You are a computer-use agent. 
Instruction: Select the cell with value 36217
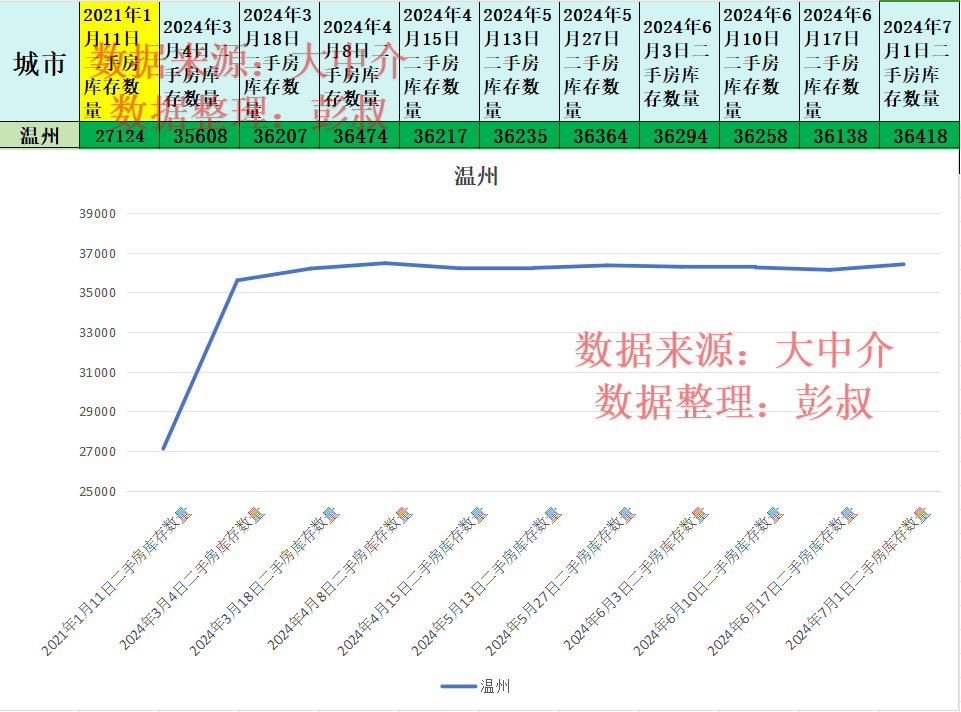(439, 135)
